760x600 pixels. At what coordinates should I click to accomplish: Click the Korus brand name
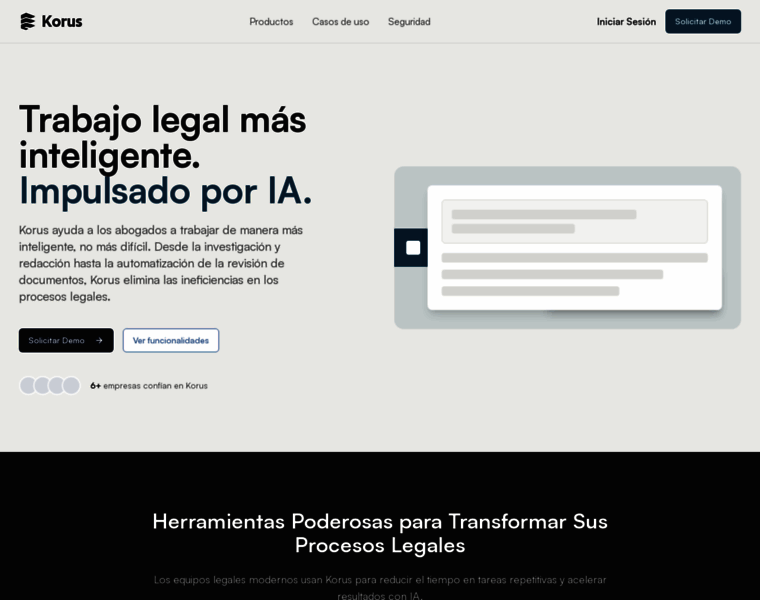tap(62, 21)
